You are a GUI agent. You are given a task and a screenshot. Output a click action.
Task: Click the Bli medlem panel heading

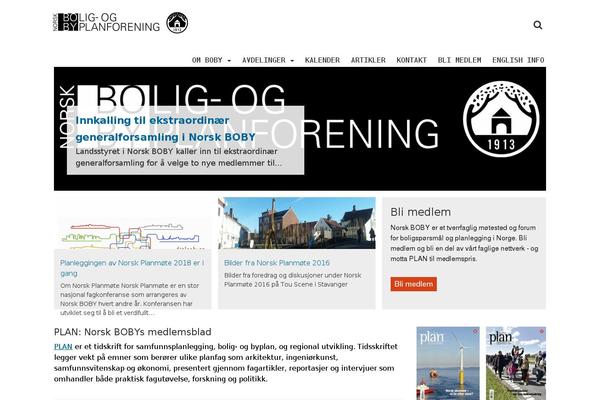(x=421, y=212)
